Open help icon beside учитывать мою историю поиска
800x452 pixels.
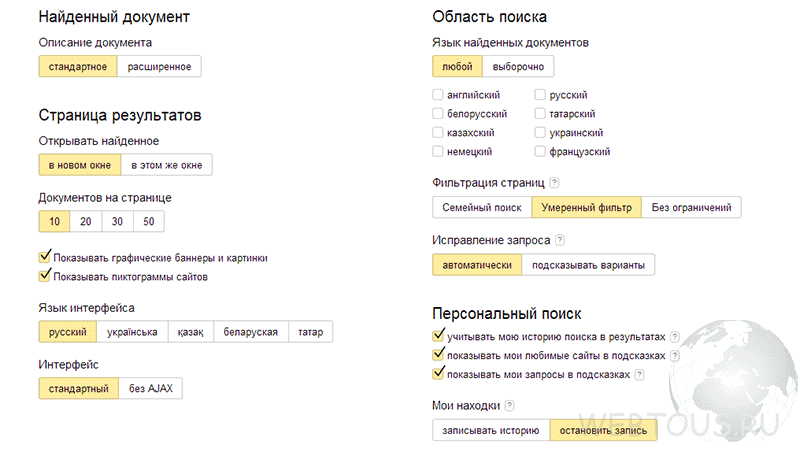[674, 337]
